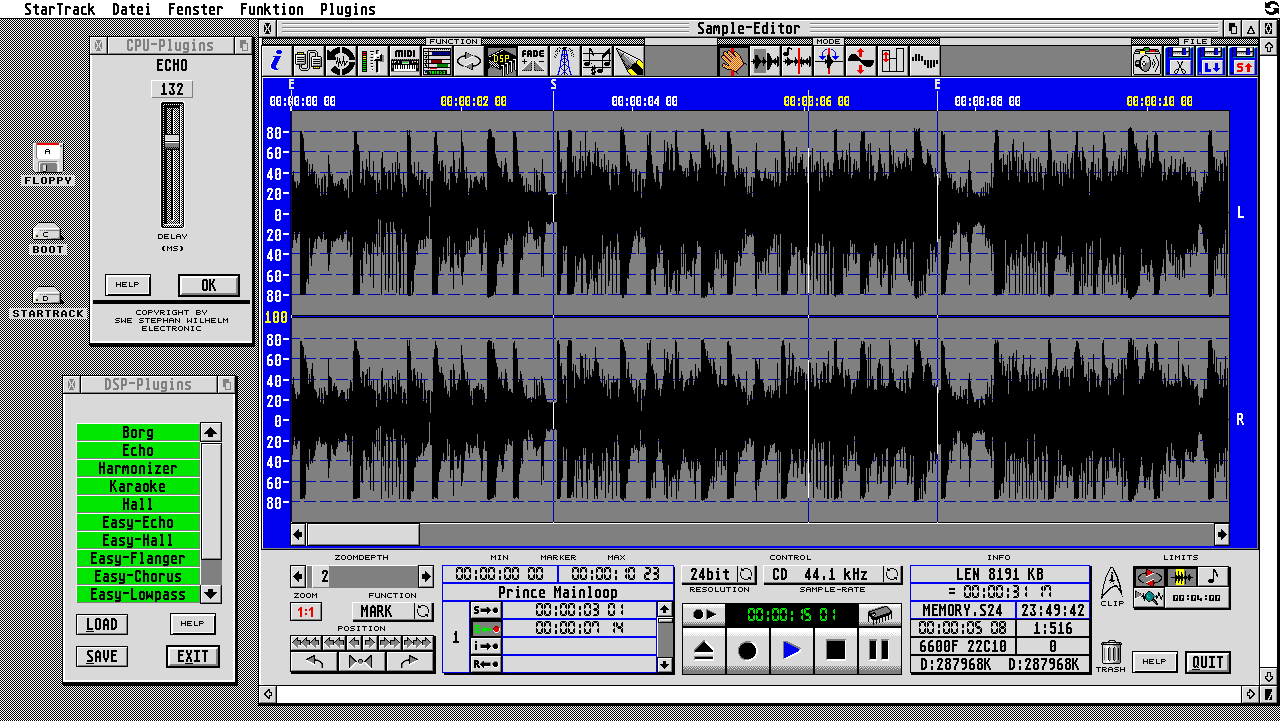This screenshot has width=1280, height=721.
Task: Click LOAD in the DSP-Plugins window
Action: coord(101,625)
